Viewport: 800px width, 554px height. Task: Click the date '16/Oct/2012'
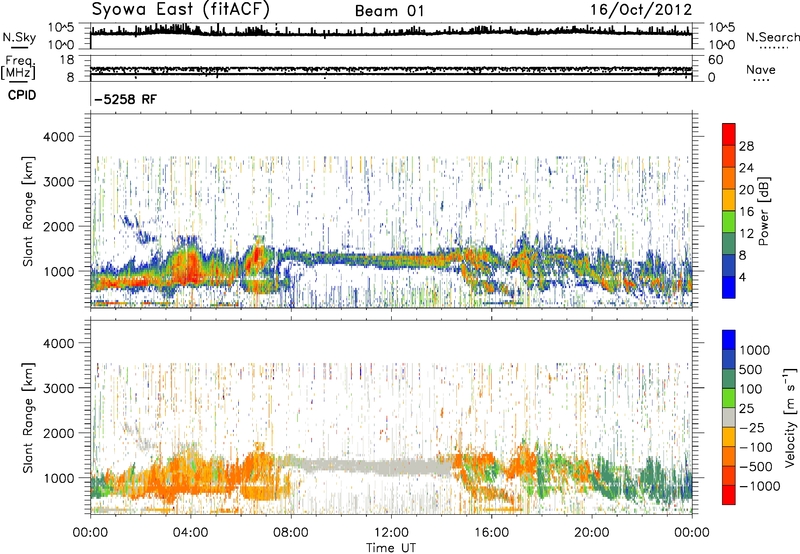(641, 10)
